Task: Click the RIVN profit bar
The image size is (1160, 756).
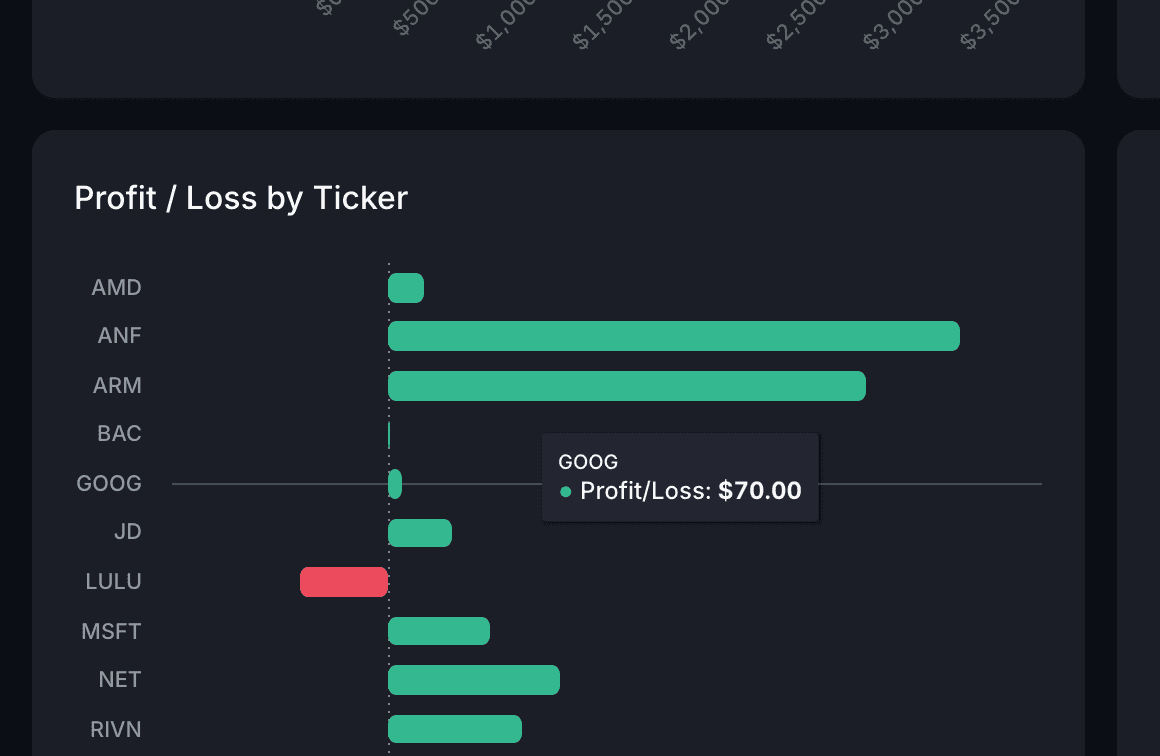Action: tap(455, 729)
